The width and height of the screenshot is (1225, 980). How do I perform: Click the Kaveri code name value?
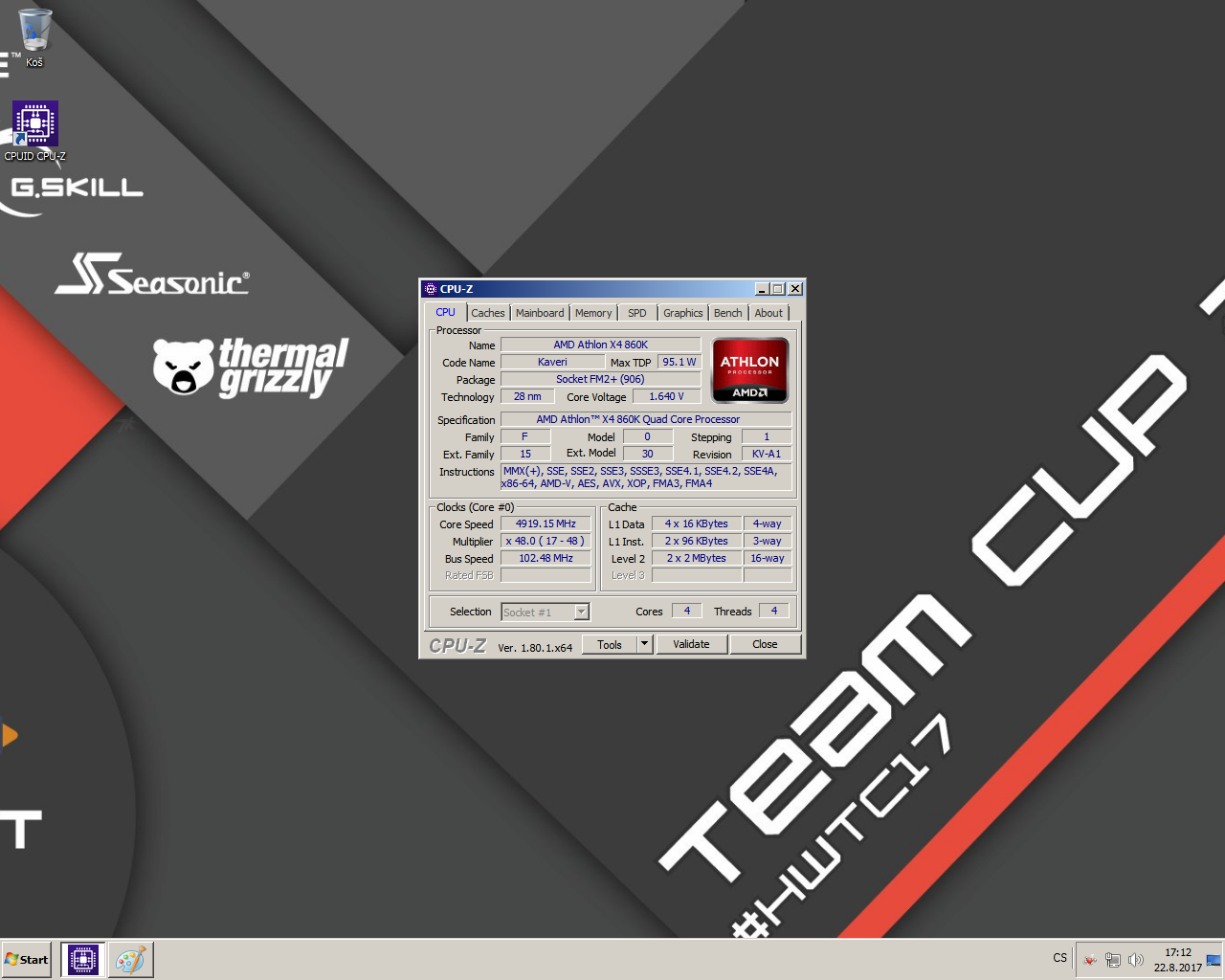point(552,362)
